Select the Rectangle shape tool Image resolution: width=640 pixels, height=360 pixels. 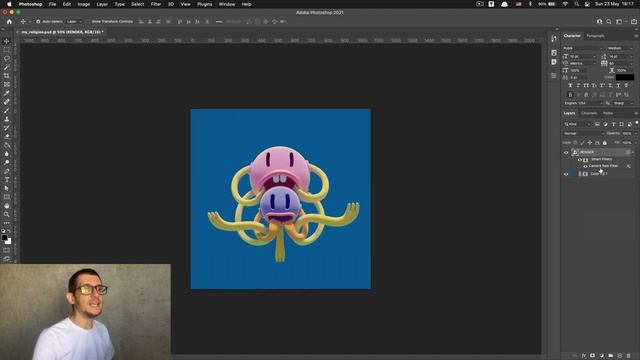7,197
